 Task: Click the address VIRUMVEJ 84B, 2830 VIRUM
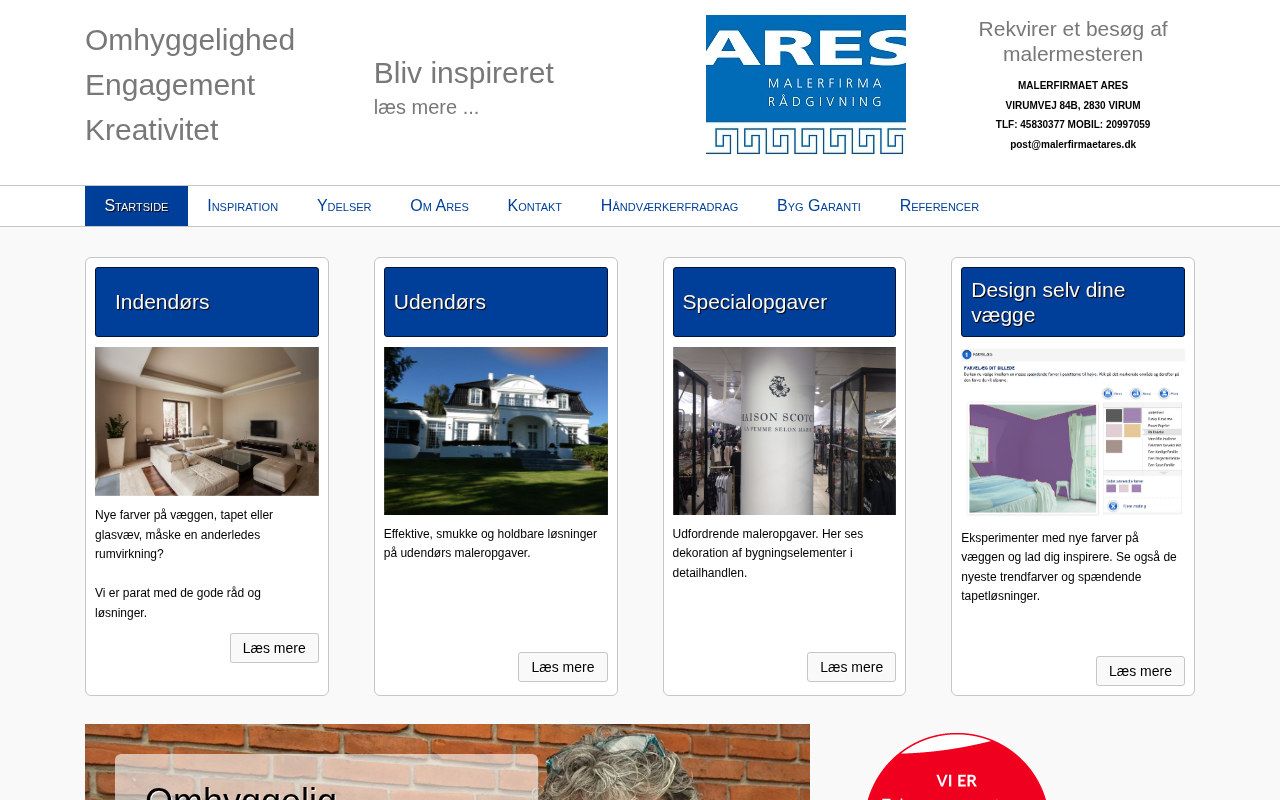click(1073, 106)
